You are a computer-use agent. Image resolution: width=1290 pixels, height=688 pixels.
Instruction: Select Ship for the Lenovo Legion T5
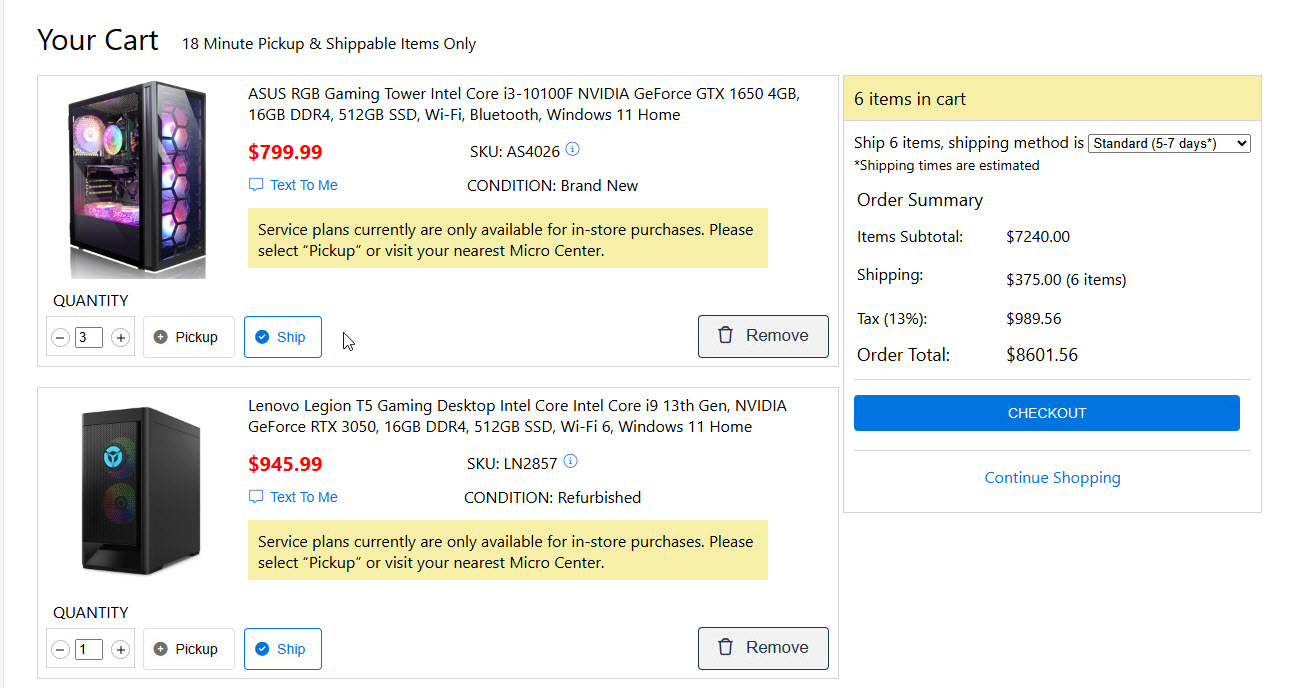tap(282, 649)
